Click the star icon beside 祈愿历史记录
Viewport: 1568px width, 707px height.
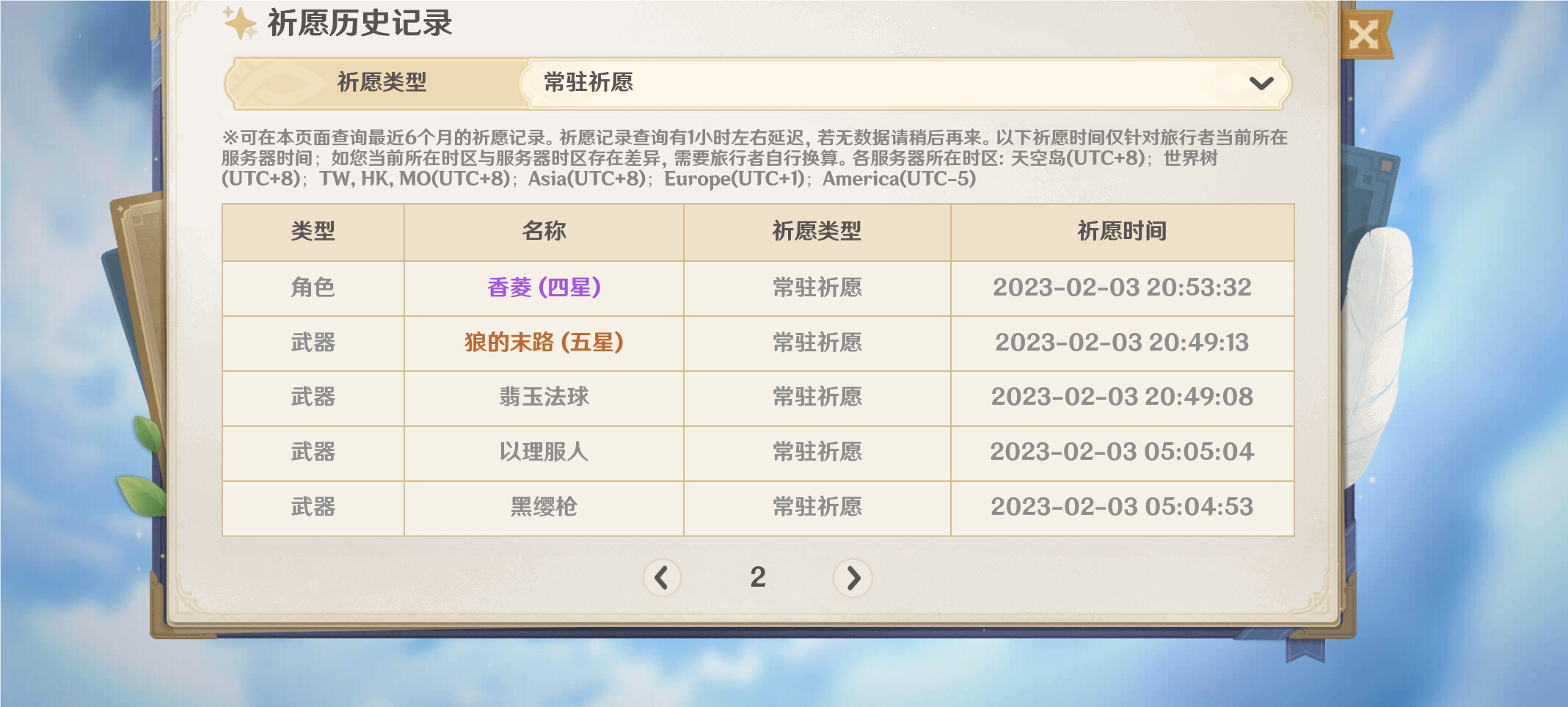pyautogui.click(x=240, y=23)
